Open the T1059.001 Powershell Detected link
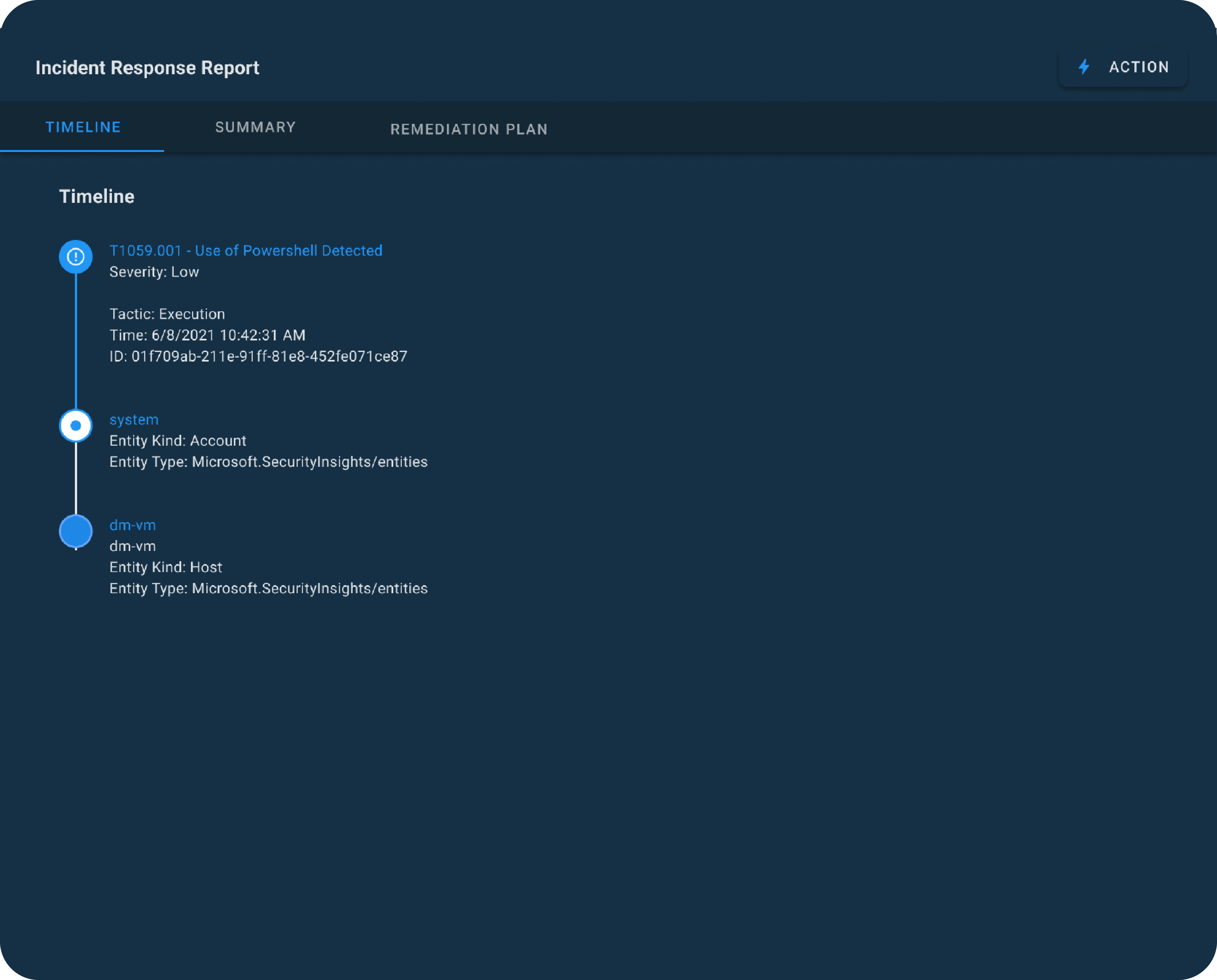Image resolution: width=1217 pixels, height=980 pixels. pos(246,251)
